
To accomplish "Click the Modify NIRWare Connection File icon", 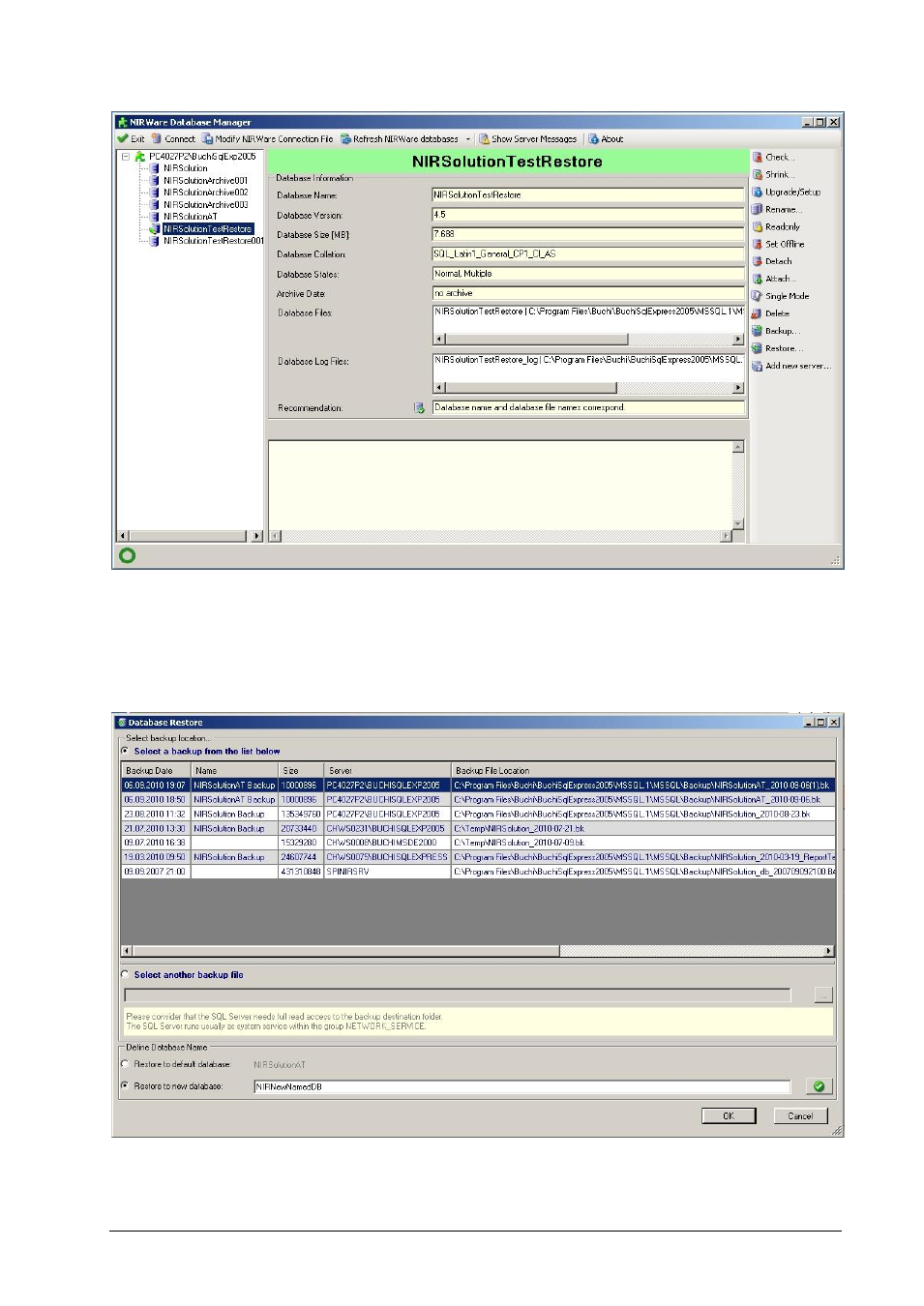I will tap(208, 139).
